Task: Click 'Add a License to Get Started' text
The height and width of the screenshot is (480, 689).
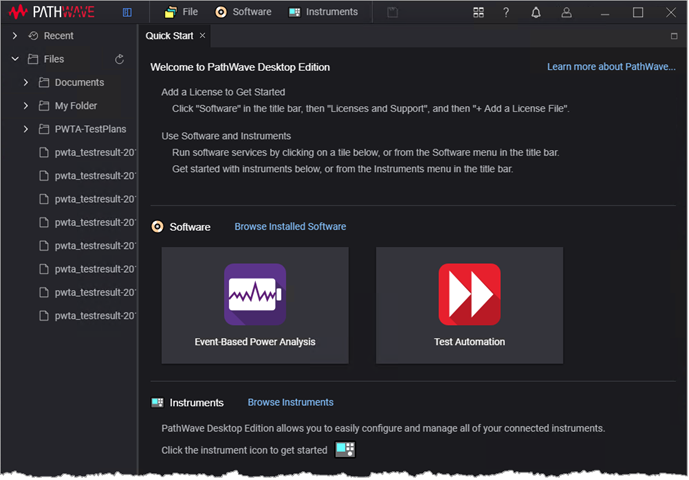Action: [223, 92]
